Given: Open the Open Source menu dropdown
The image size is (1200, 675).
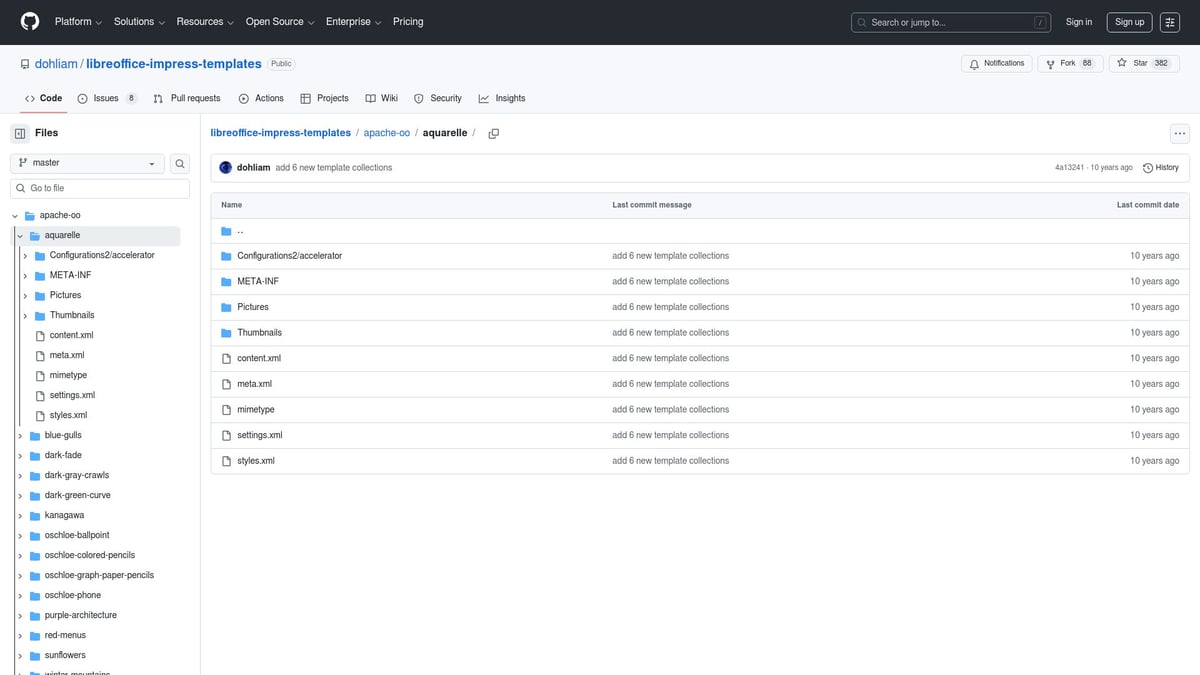Looking at the screenshot, I should pyautogui.click(x=281, y=22).
